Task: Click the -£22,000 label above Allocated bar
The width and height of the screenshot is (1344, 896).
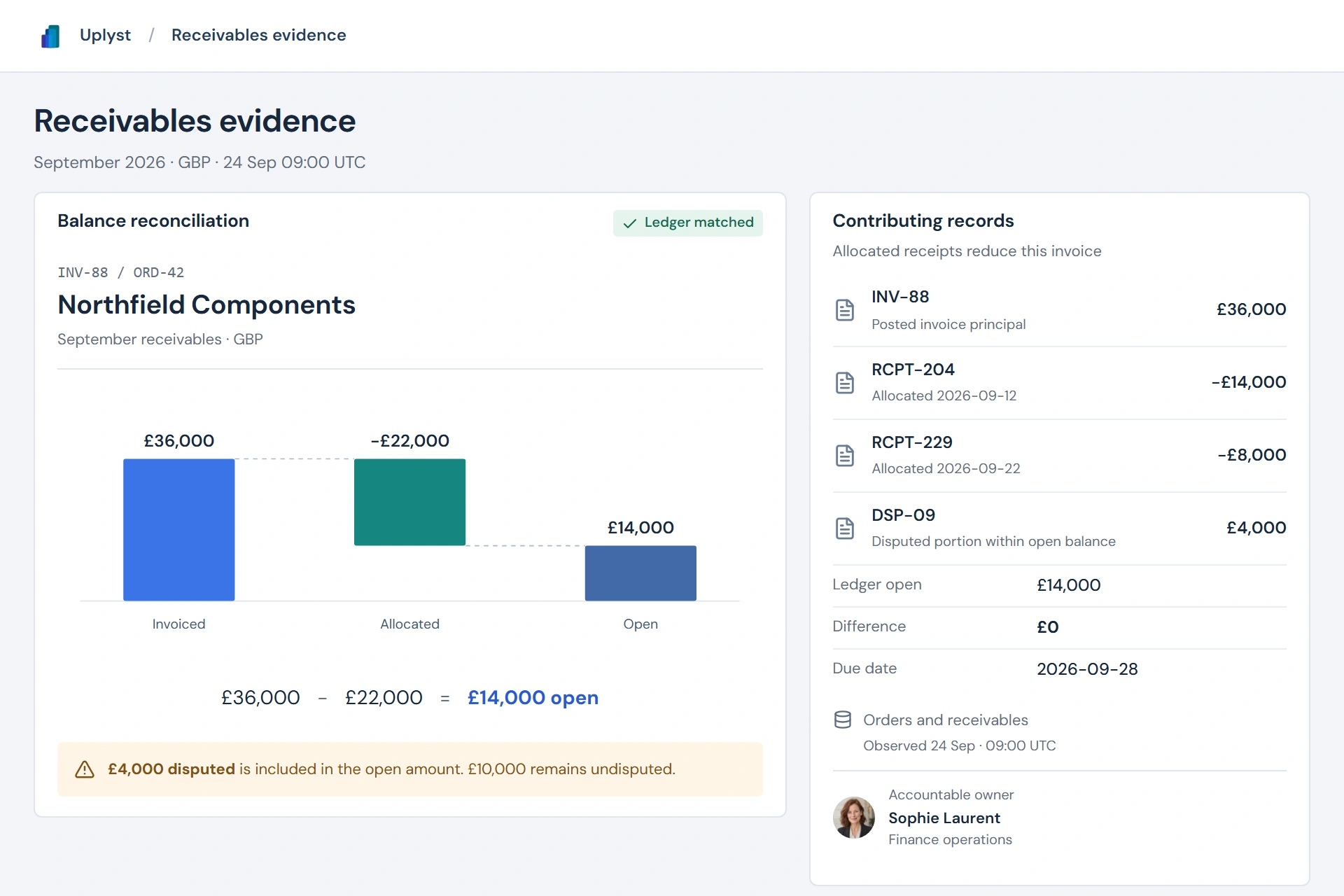Action: point(409,441)
